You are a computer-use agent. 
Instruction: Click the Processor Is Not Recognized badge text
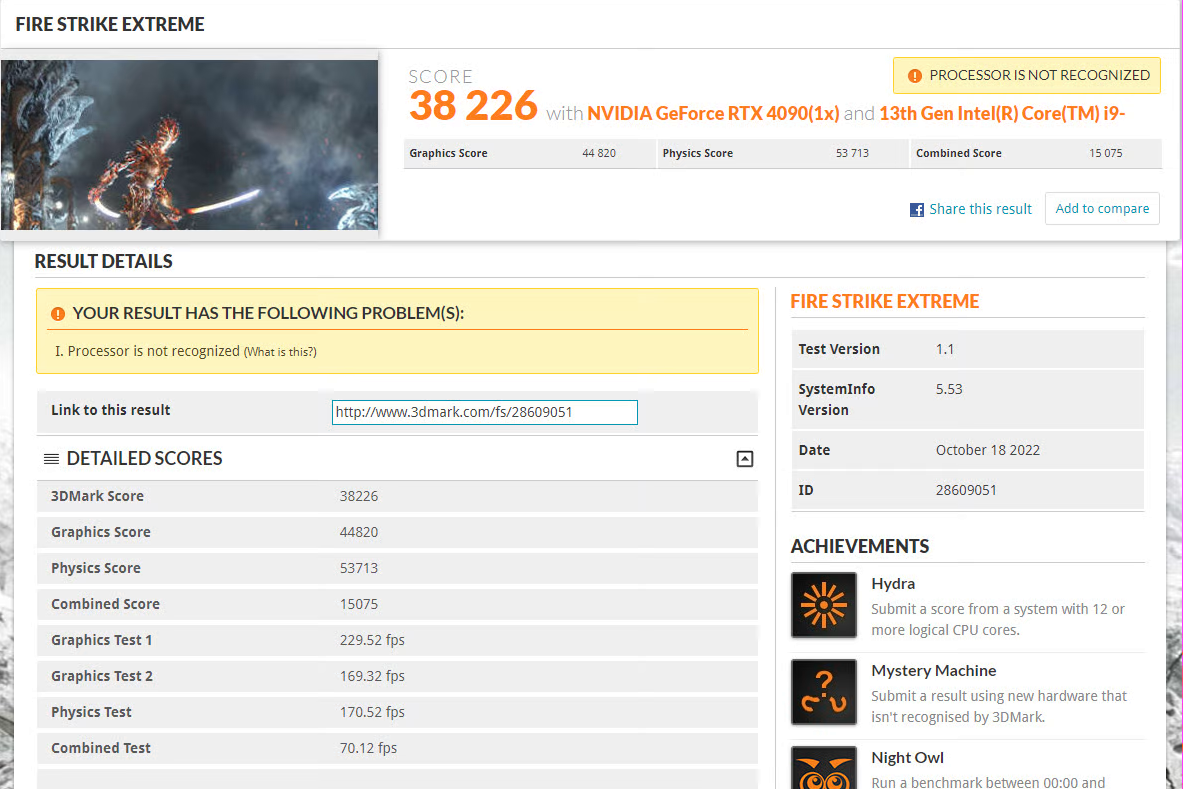pos(1039,75)
